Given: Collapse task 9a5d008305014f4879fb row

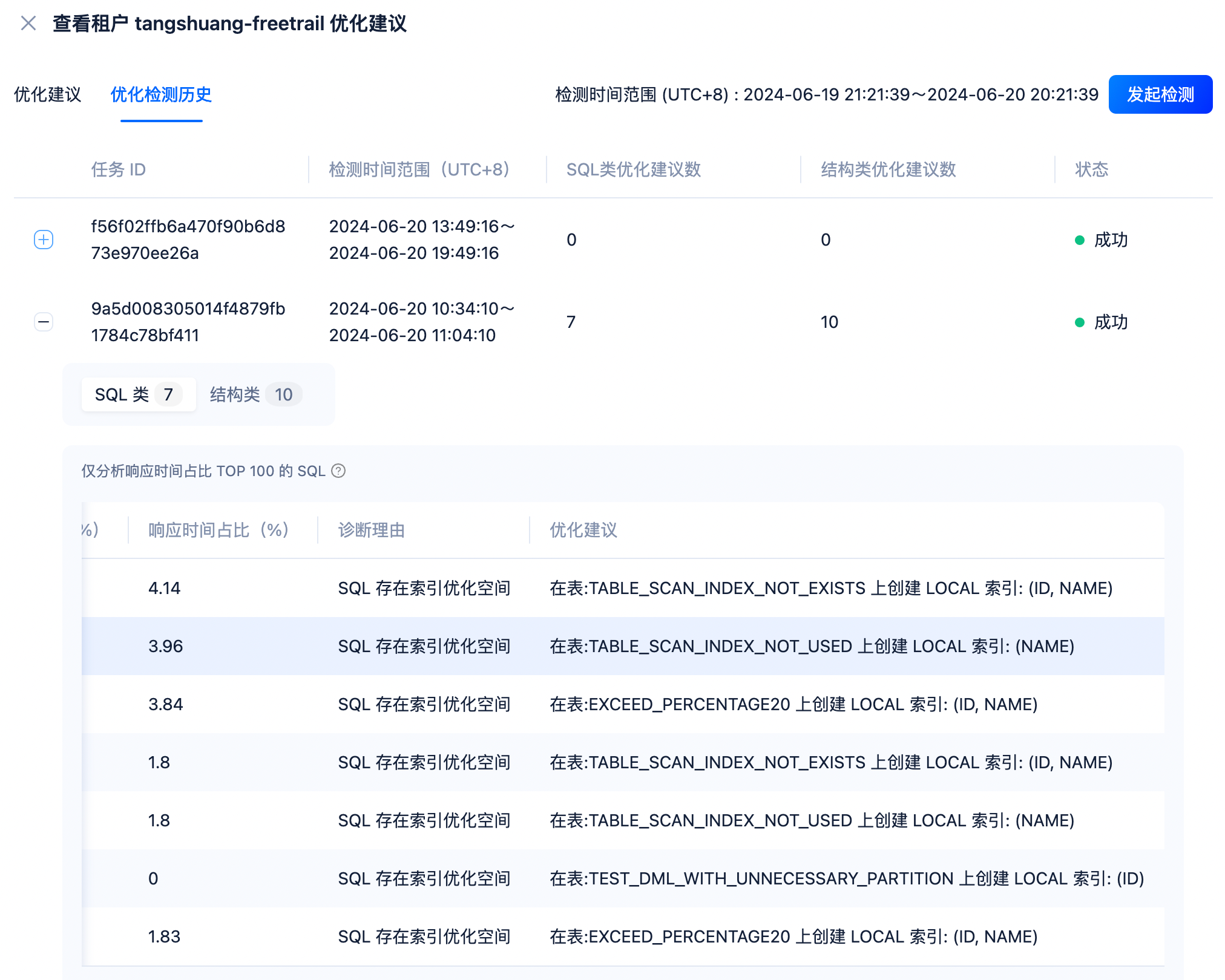Looking at the screenshot, I should 44,322.
